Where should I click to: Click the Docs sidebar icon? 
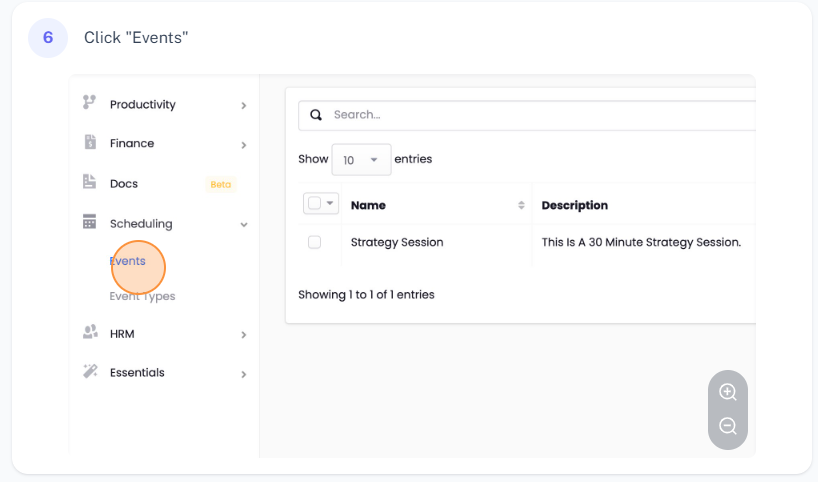pos(89,183)
